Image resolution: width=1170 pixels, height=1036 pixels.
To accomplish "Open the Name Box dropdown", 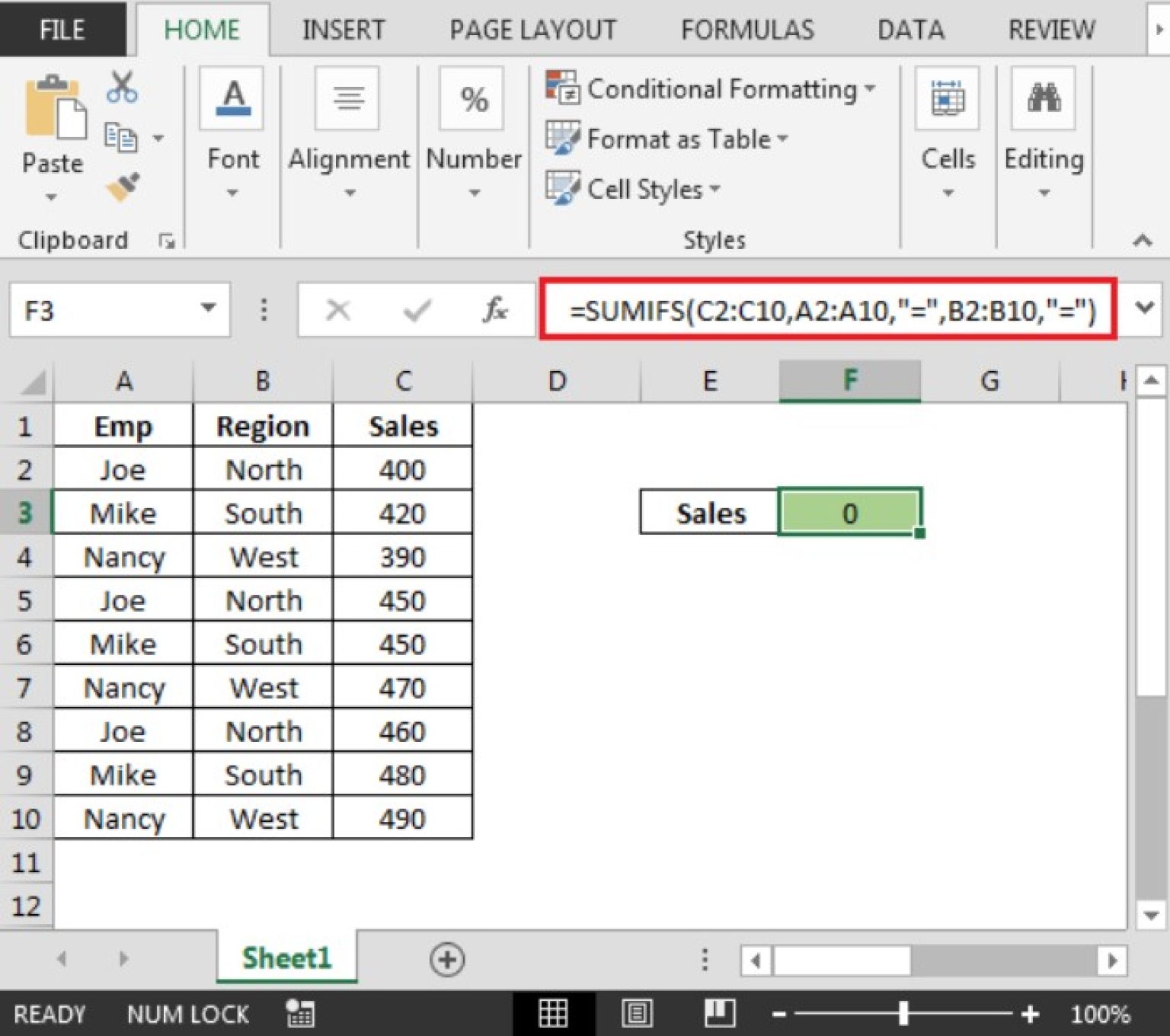I will 209,309.
